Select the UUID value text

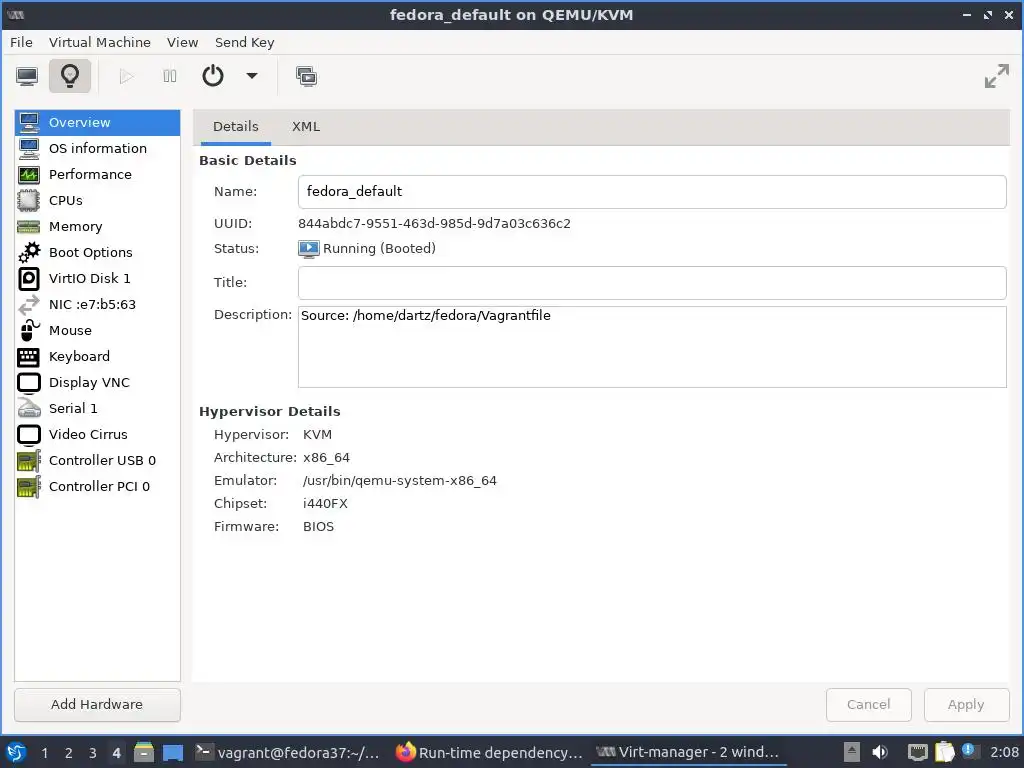(x=434, y=223)
